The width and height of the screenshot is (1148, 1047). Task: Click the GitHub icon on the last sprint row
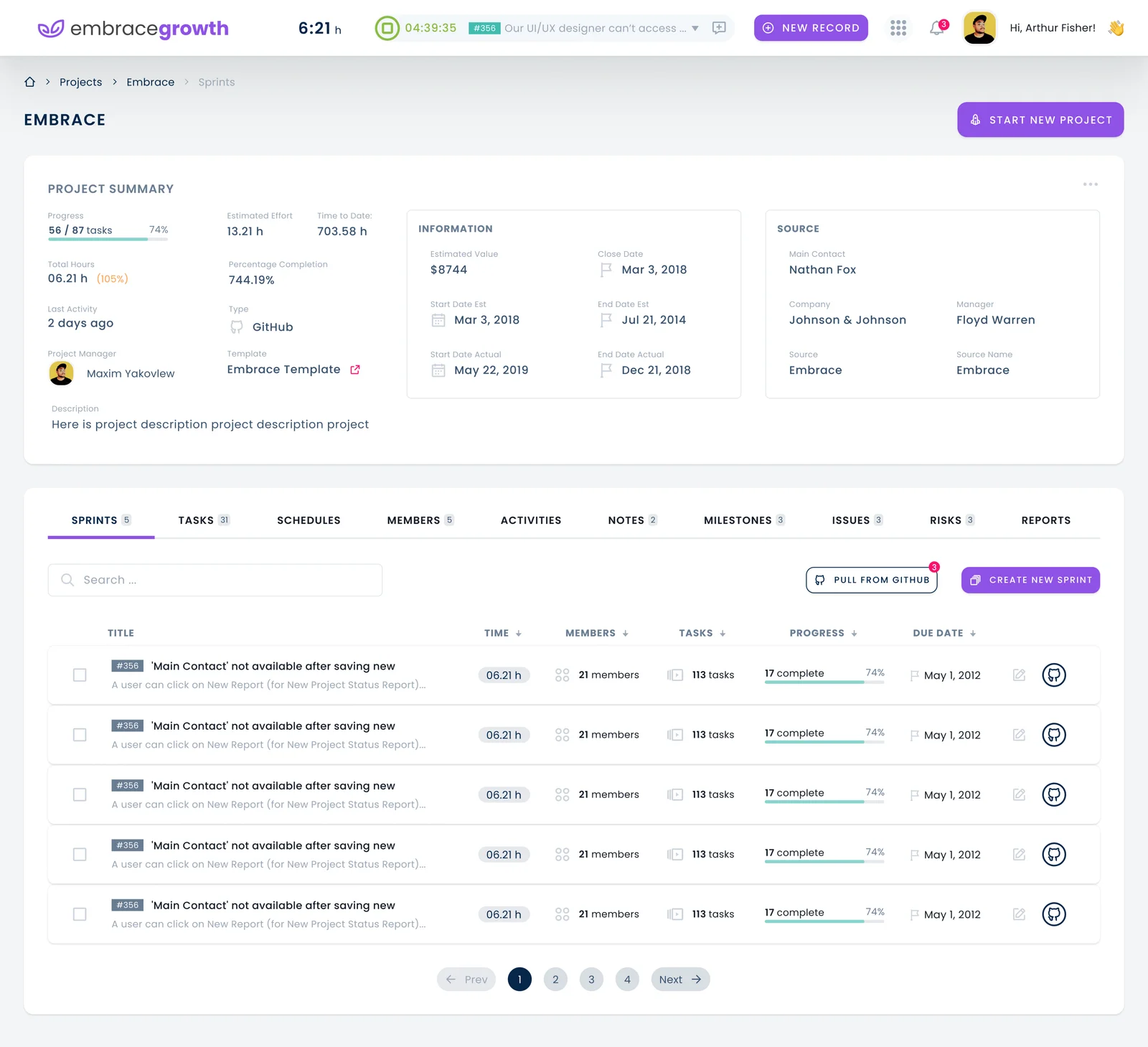[x=1053, y=914]
